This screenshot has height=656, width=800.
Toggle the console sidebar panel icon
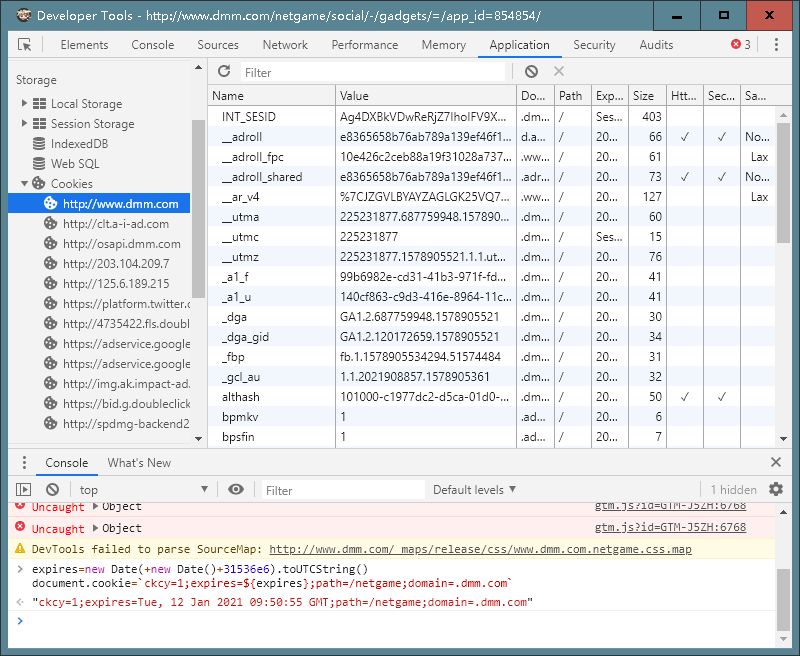tap(23, 490)
